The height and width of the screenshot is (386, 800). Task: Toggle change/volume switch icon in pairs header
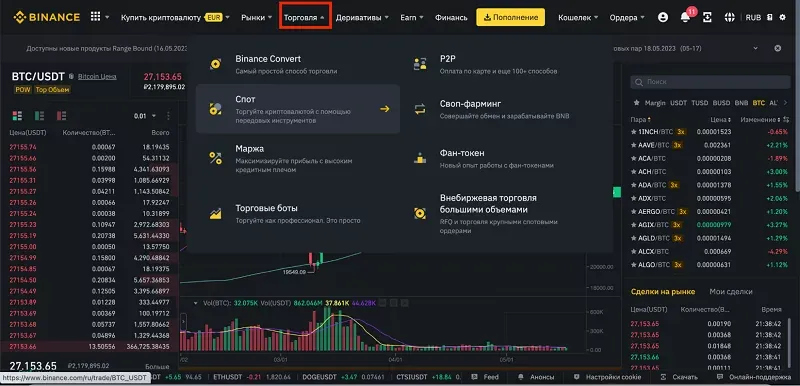click(786, 119)
